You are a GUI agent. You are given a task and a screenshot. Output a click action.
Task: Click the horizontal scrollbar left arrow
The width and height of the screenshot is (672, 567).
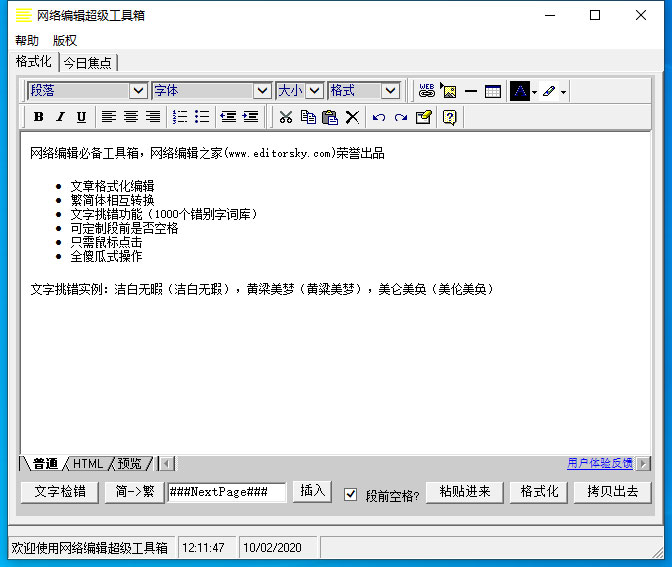[167, 464]
